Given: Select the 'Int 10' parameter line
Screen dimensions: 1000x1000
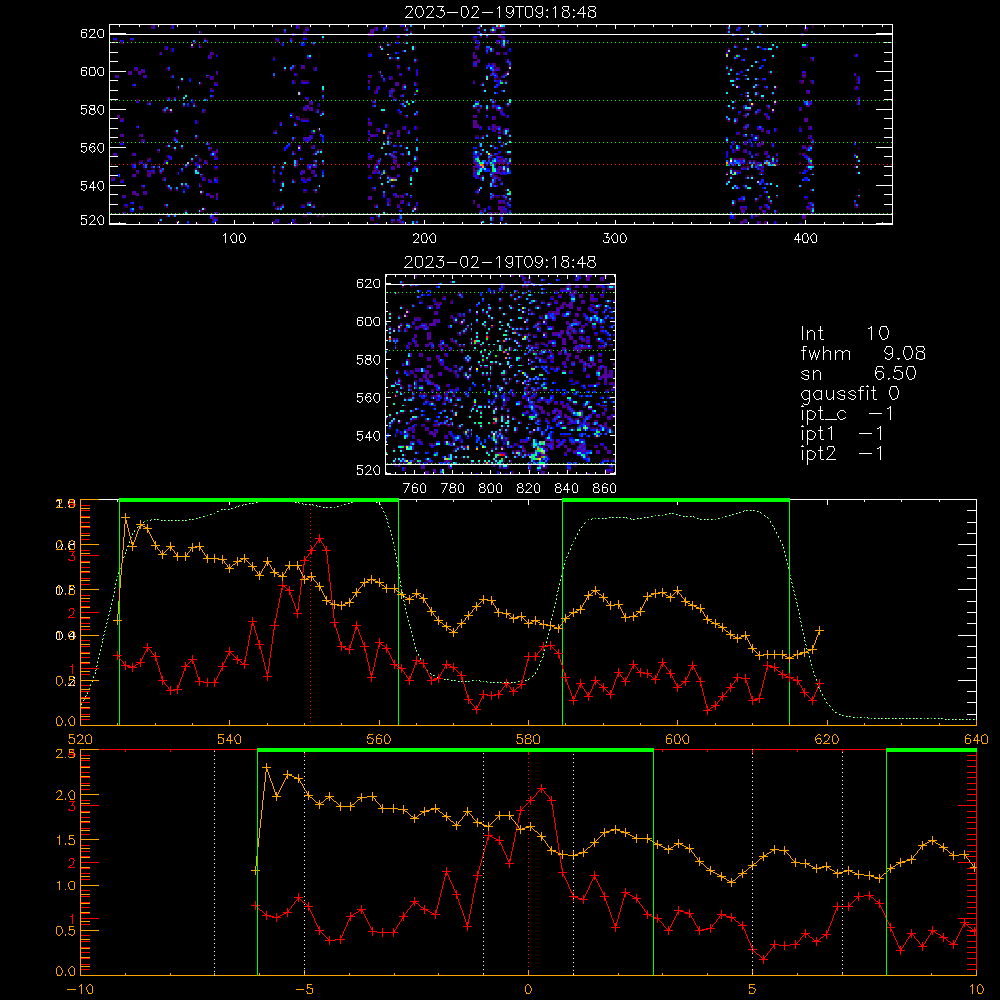Looking at the screenshot, I should pyautogui.click(x=844, y=333).
